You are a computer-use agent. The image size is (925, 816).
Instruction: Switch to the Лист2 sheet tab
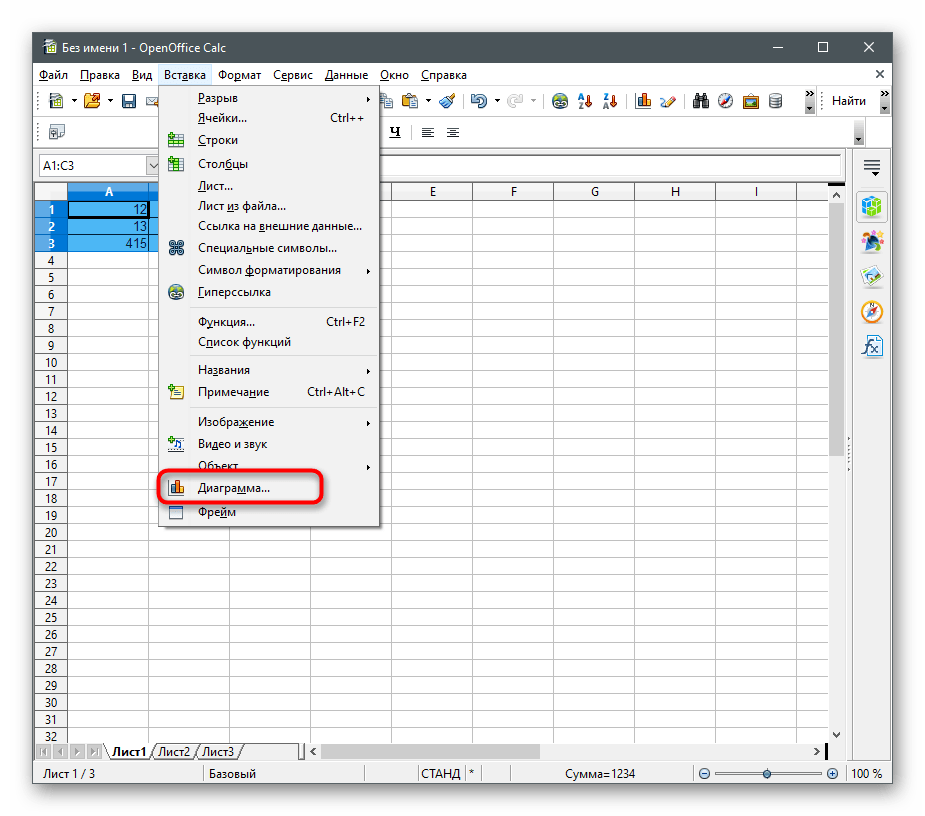174,752
